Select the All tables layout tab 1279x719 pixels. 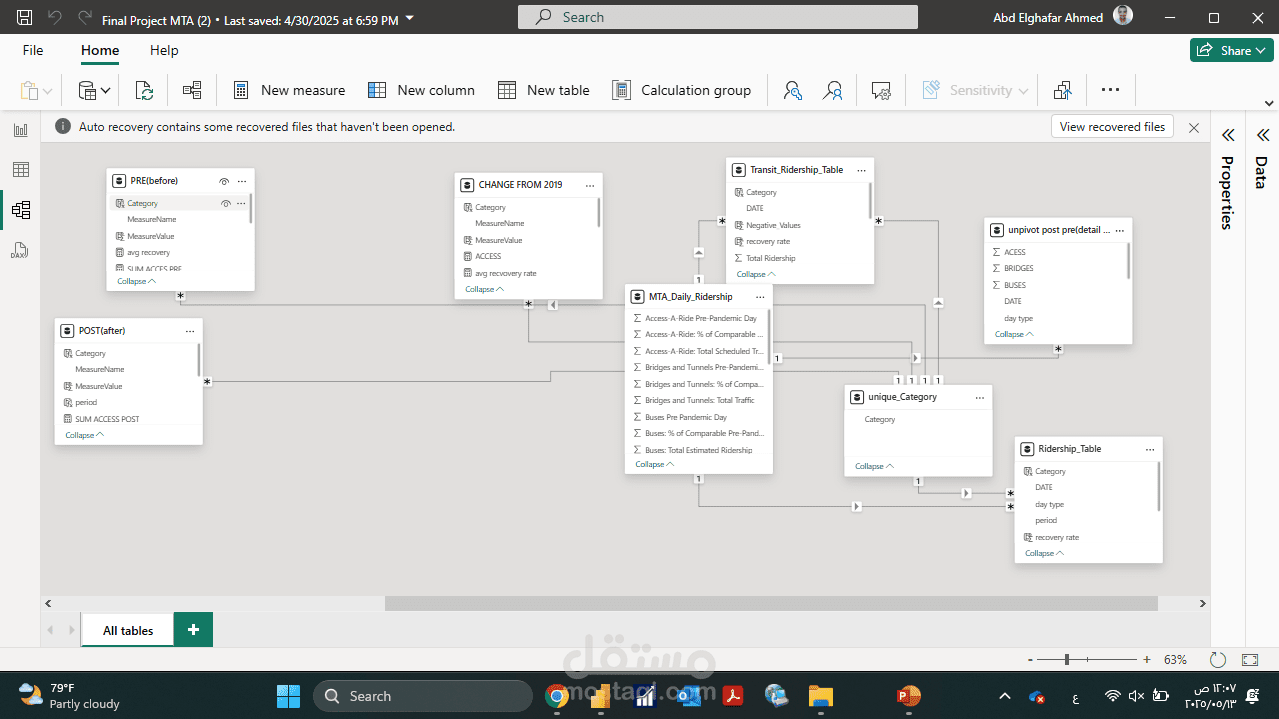point(128,630)
